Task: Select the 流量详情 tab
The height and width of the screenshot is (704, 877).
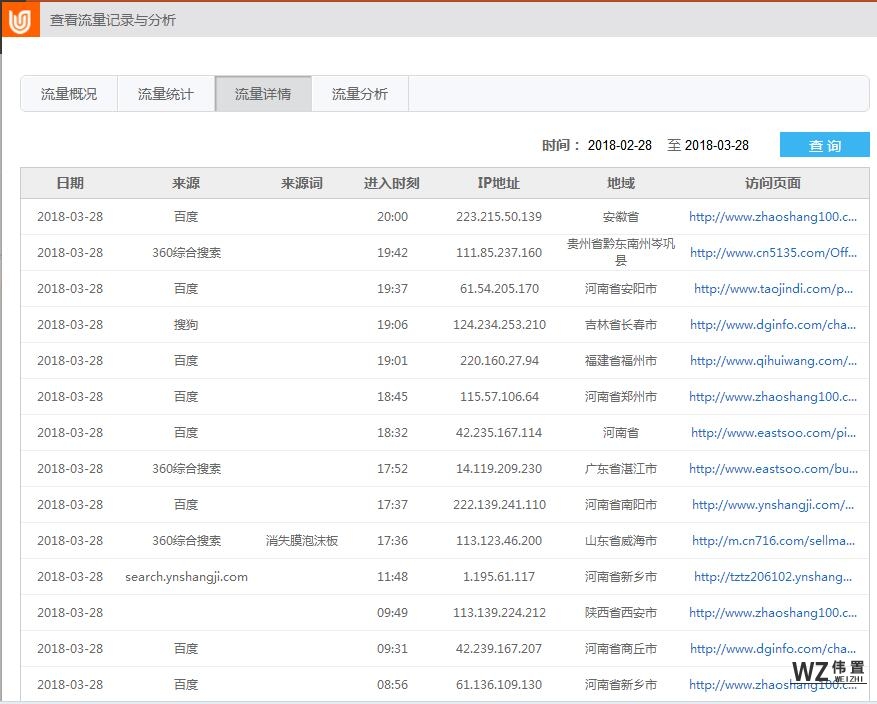Action: (262, 93)
